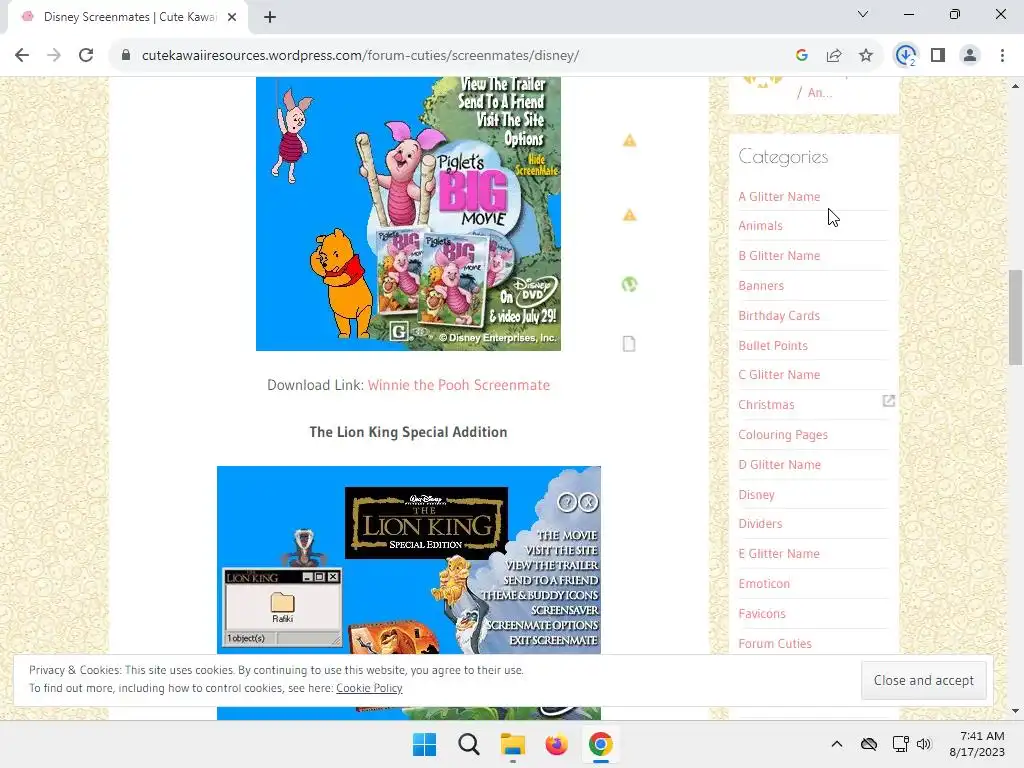This screenshot has width=1024, height=768.
Task: Open the Windows Start menu
Action: pyautogui.click(x=424, y=744)
